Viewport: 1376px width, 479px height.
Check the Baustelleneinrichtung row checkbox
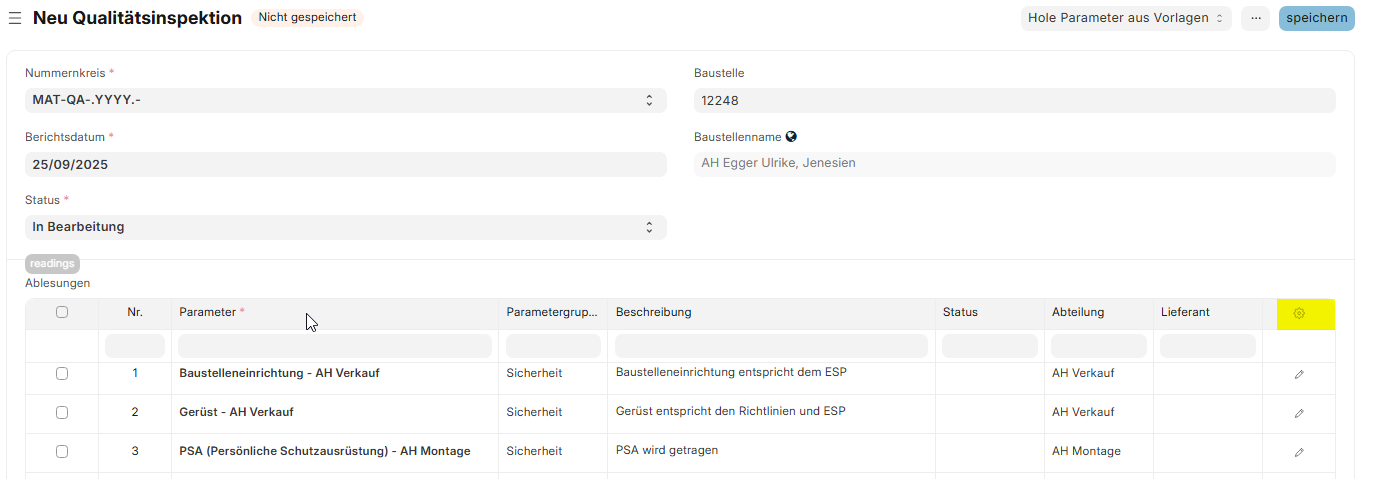62,373
